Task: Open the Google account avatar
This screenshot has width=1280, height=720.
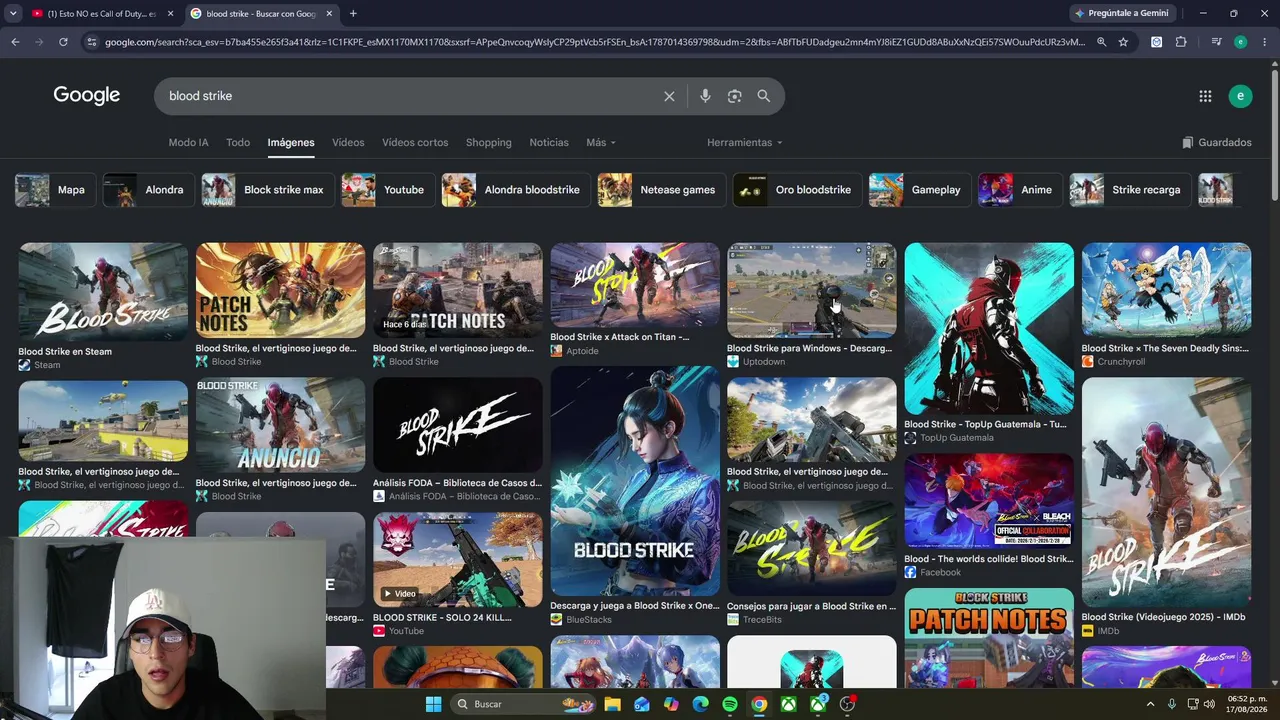Action: pos(1240,96)
